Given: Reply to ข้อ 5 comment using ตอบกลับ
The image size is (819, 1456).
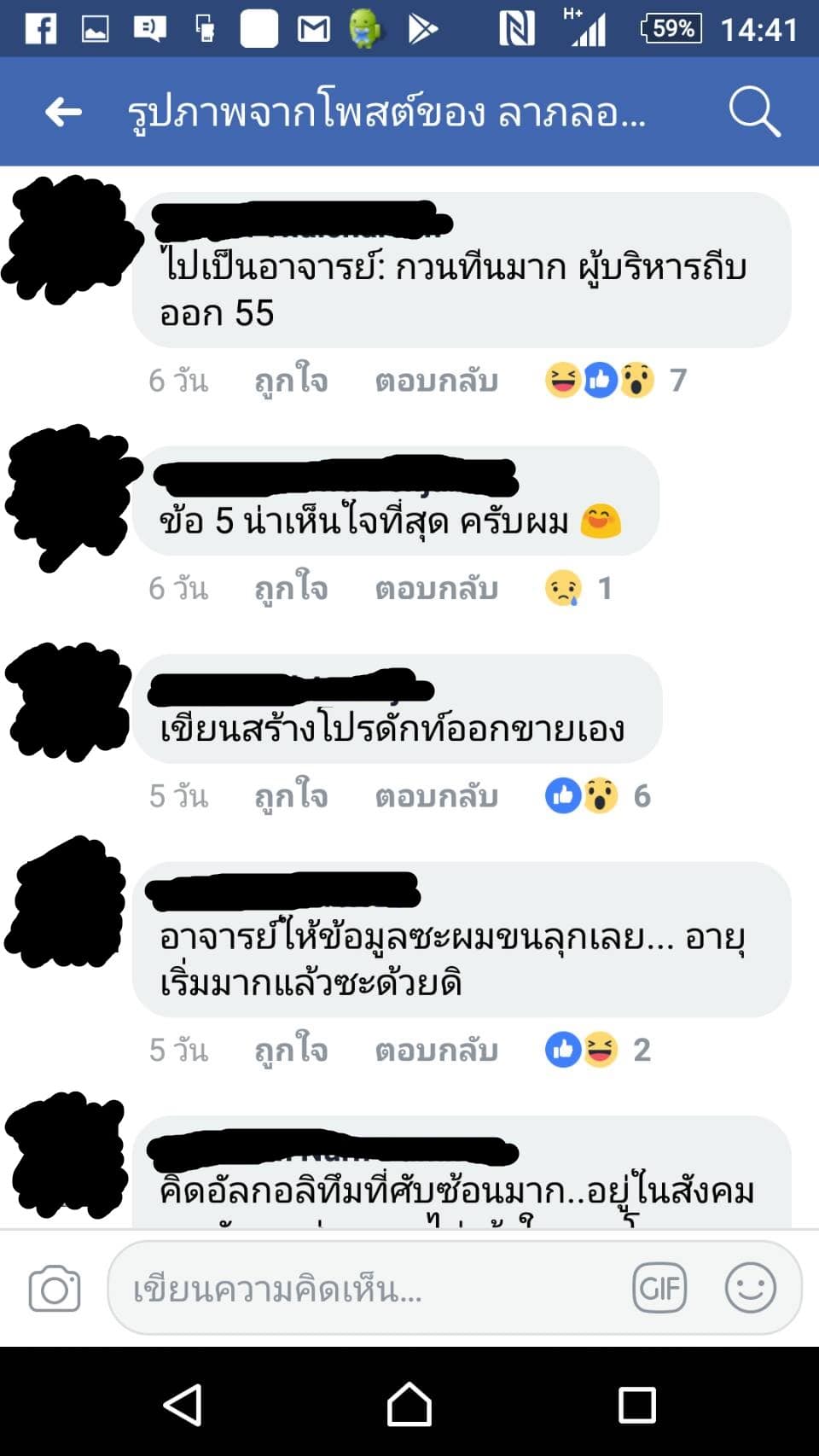Looking at the screenshot, I should 437,588.
